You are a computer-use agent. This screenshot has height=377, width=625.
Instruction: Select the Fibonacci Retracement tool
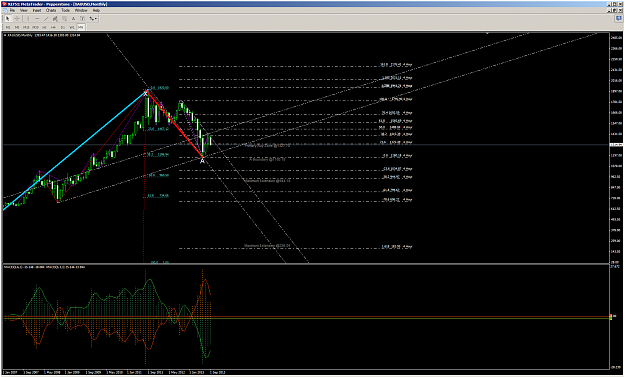click(64, 18)
